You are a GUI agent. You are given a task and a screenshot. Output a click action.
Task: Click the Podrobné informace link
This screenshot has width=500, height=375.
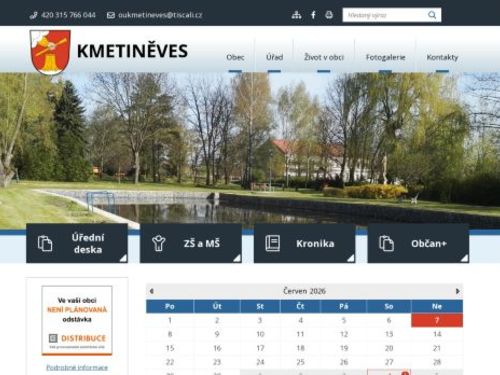(x=77, y=367)
